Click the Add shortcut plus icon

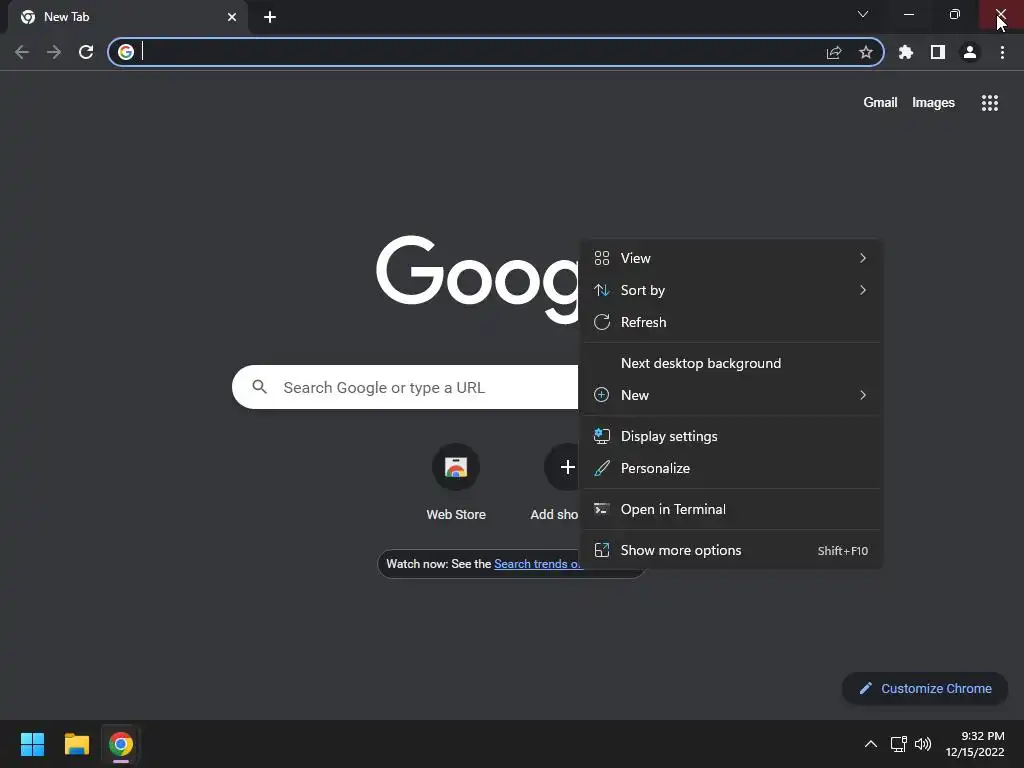point(568,467)
